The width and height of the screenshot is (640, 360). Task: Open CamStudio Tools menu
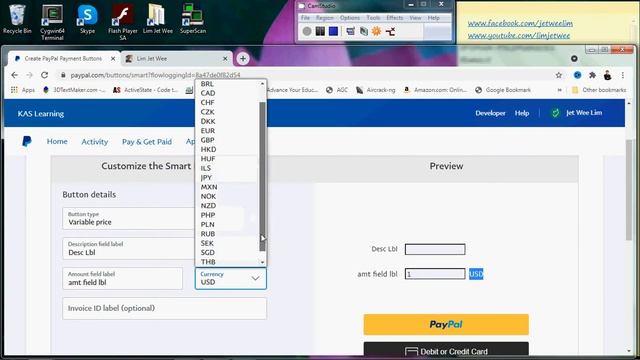[x=373, y=18]
